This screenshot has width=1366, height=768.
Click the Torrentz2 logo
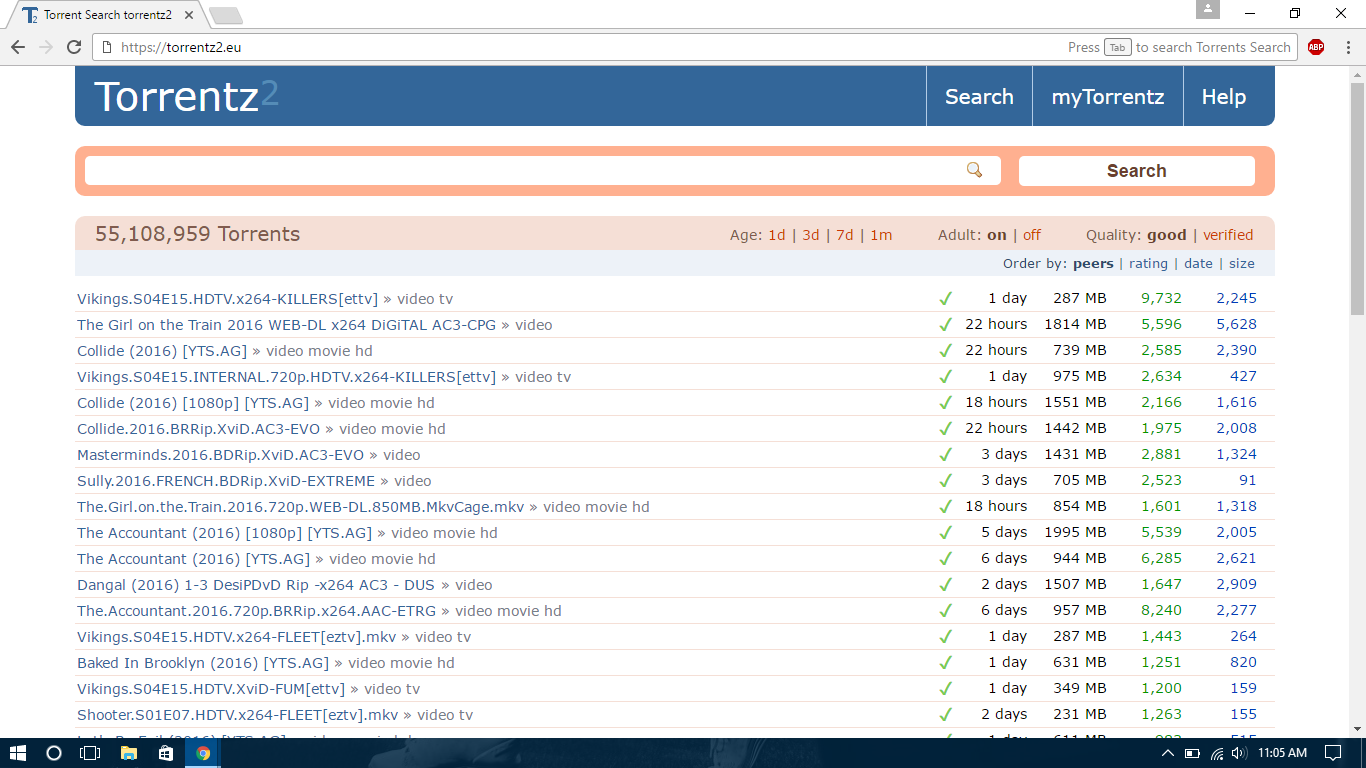[x=186, y=96]
